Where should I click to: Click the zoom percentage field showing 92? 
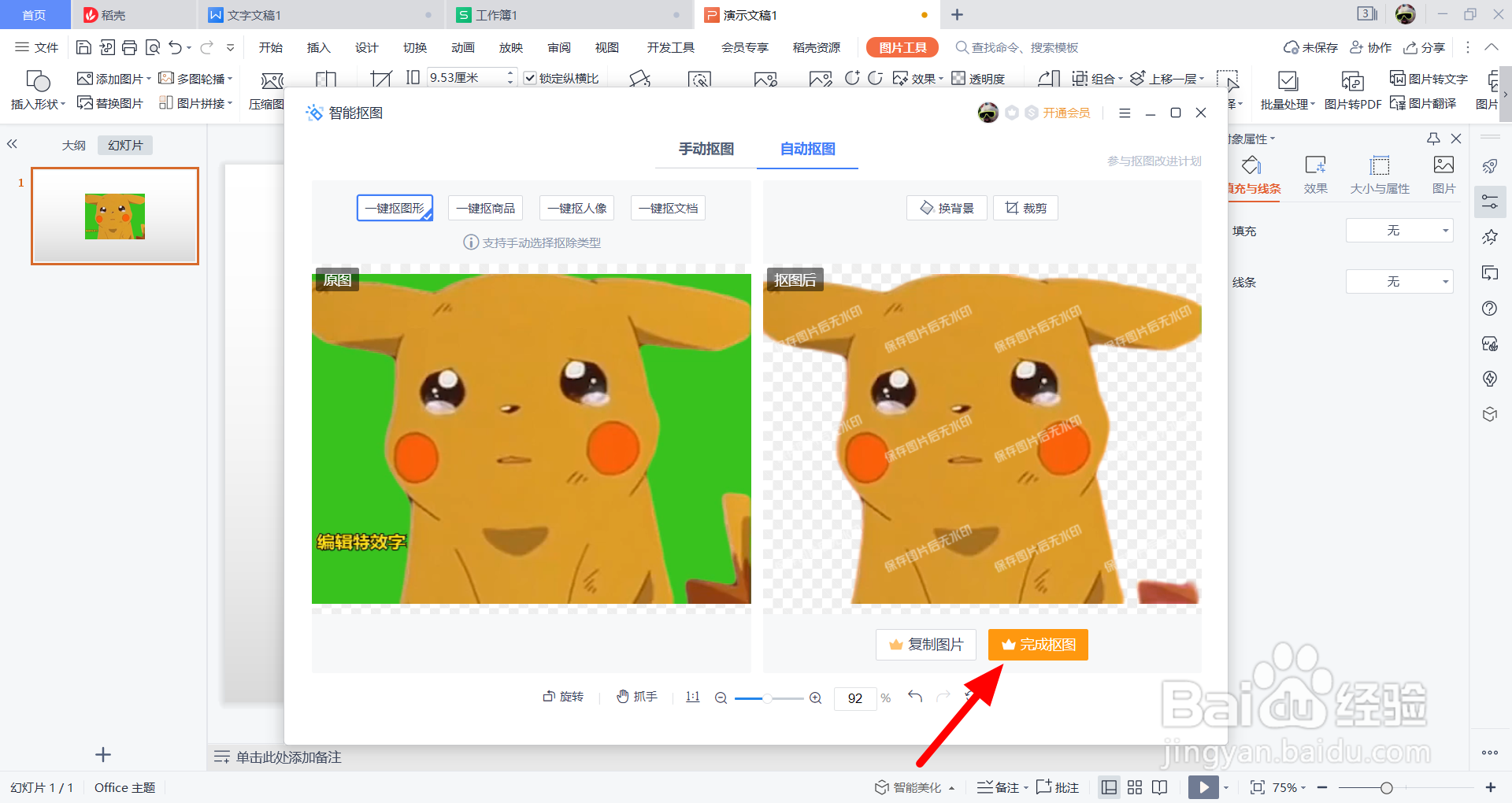(x=855, y=698)
